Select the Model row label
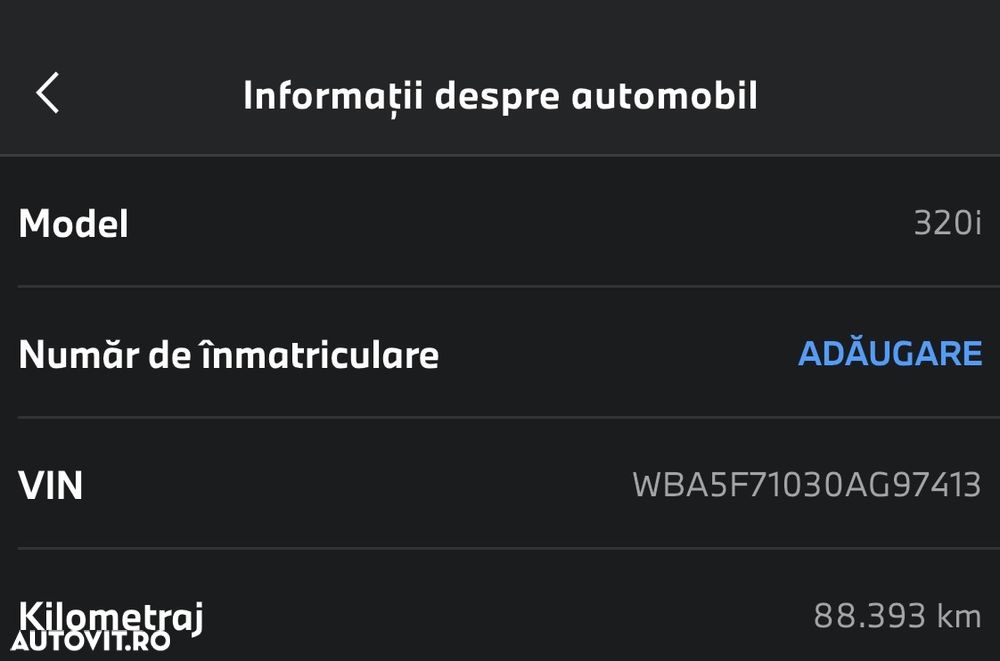The width and height of the screenshot is (1000, 661). 73,224
